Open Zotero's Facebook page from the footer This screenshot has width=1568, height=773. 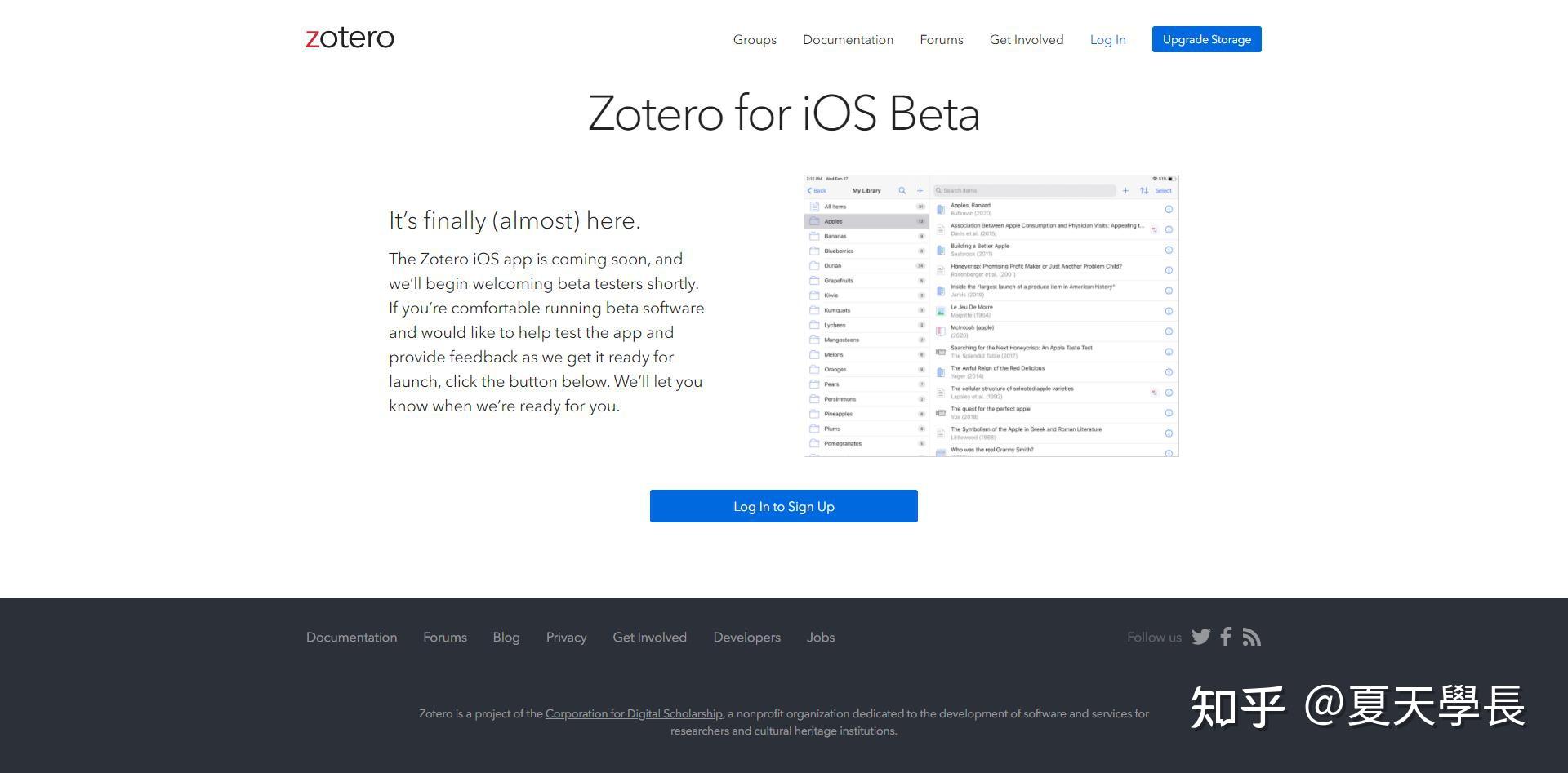1225,637
